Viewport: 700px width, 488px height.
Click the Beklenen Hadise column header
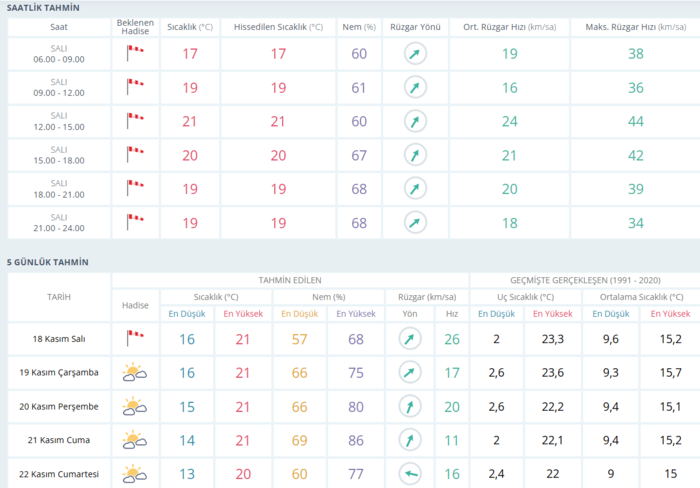(134, 24)
